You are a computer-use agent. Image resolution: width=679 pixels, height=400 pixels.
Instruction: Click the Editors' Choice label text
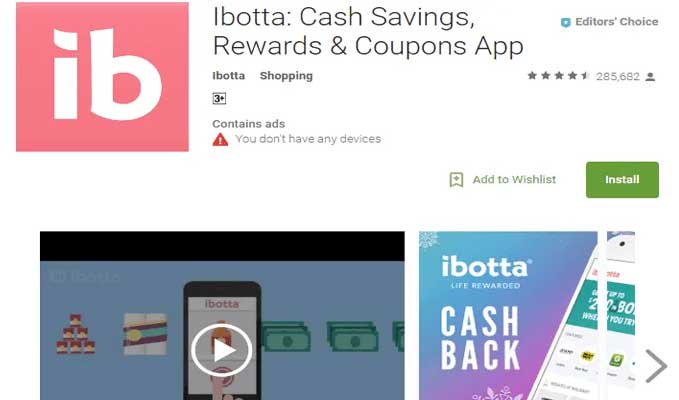coord(617,22)
